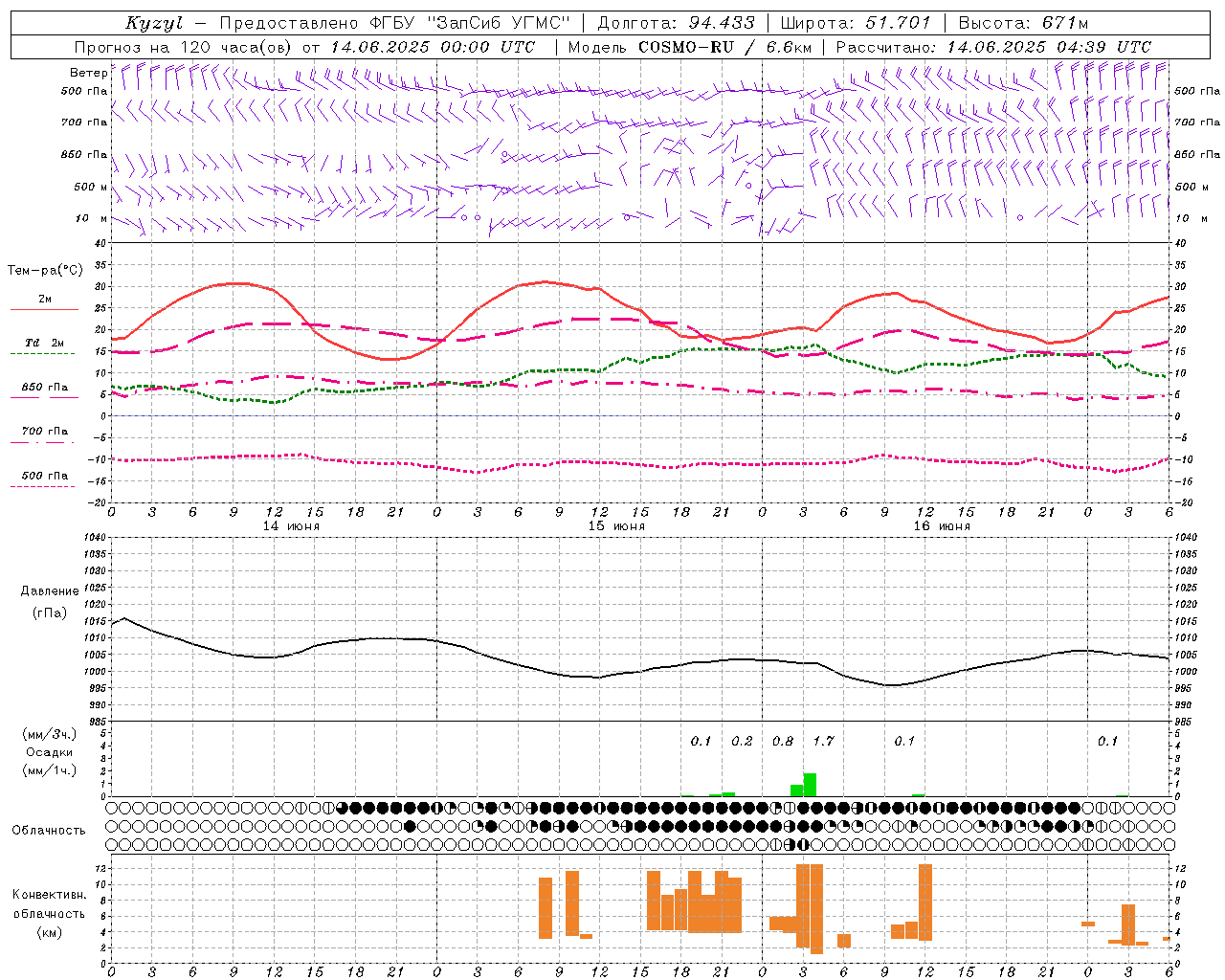Click the precipitation value '0.2'
Viewport: 1225px width, 980px height.
[x=742, y=741]
